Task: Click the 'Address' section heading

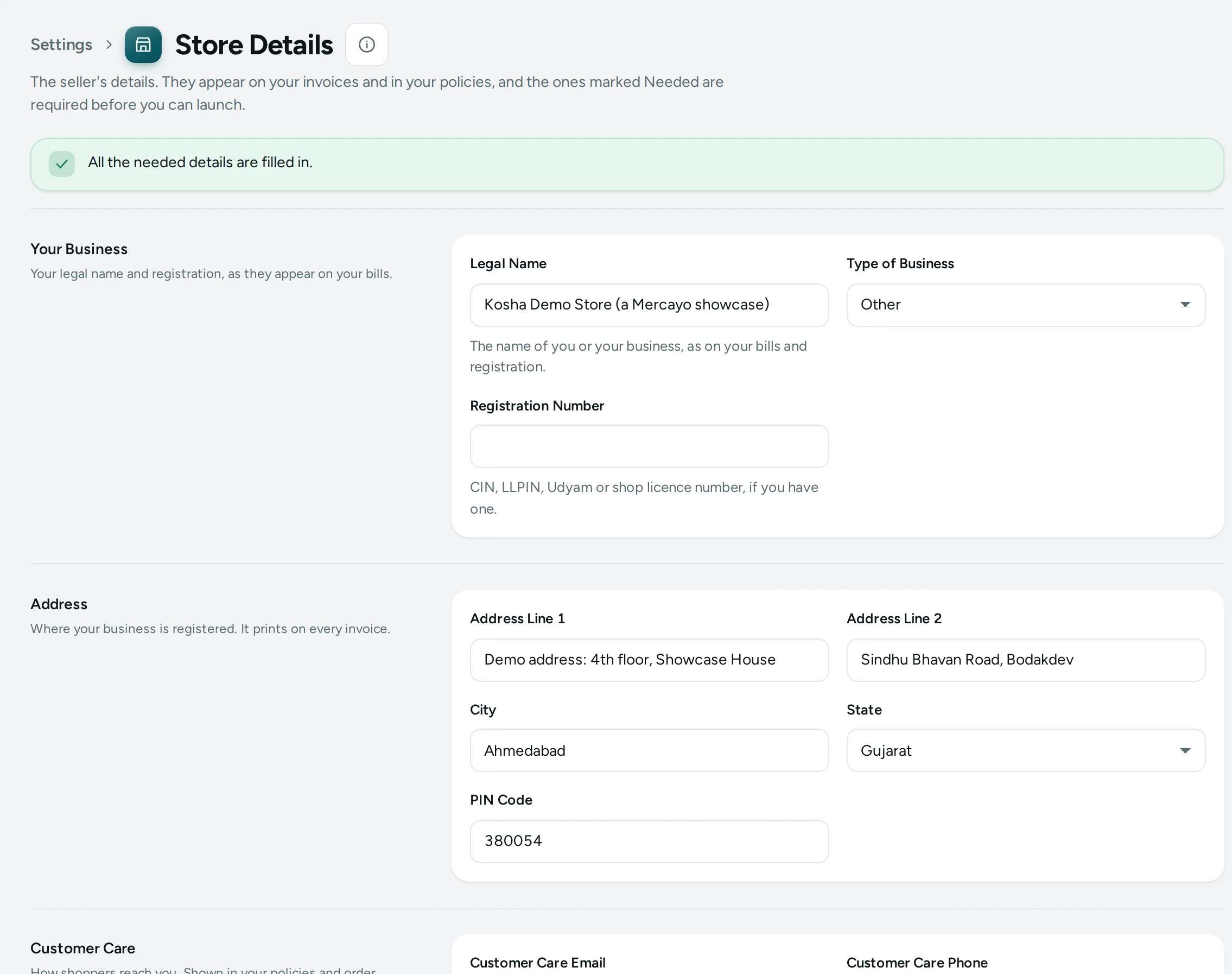Action: [59, 604]
